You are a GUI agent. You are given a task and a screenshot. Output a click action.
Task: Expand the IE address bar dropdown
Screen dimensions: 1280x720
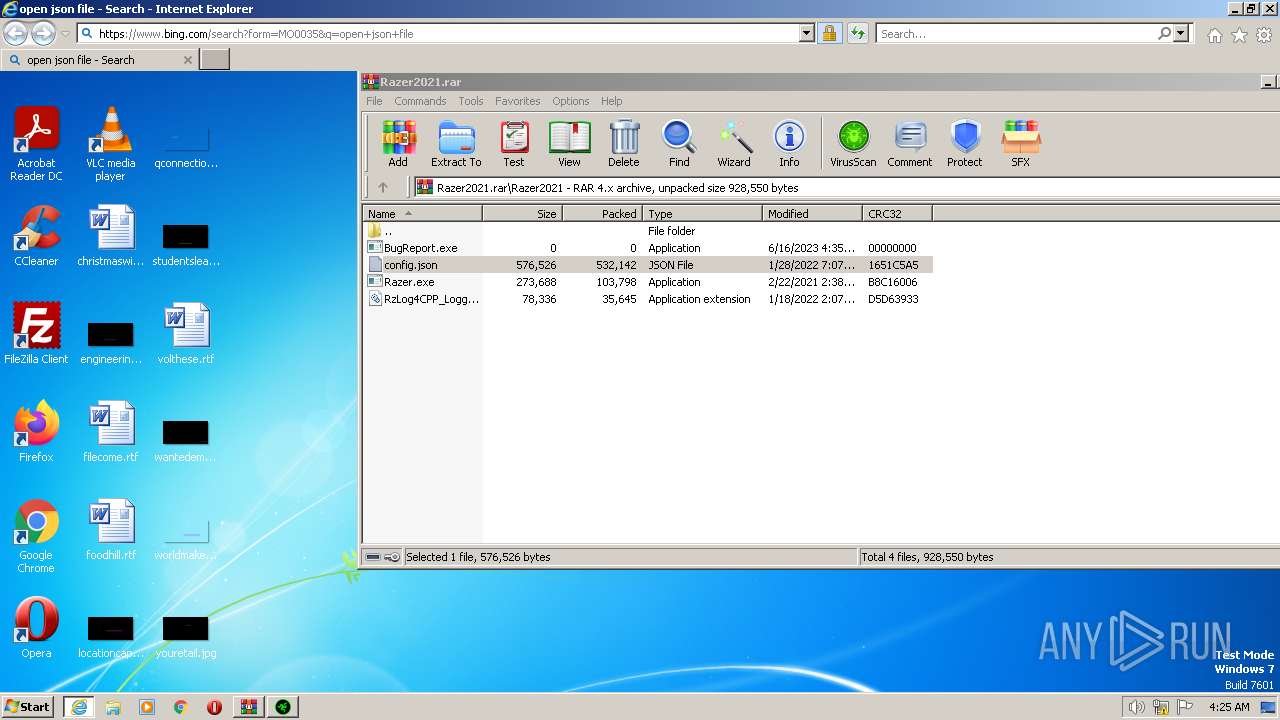click(807, 33)
